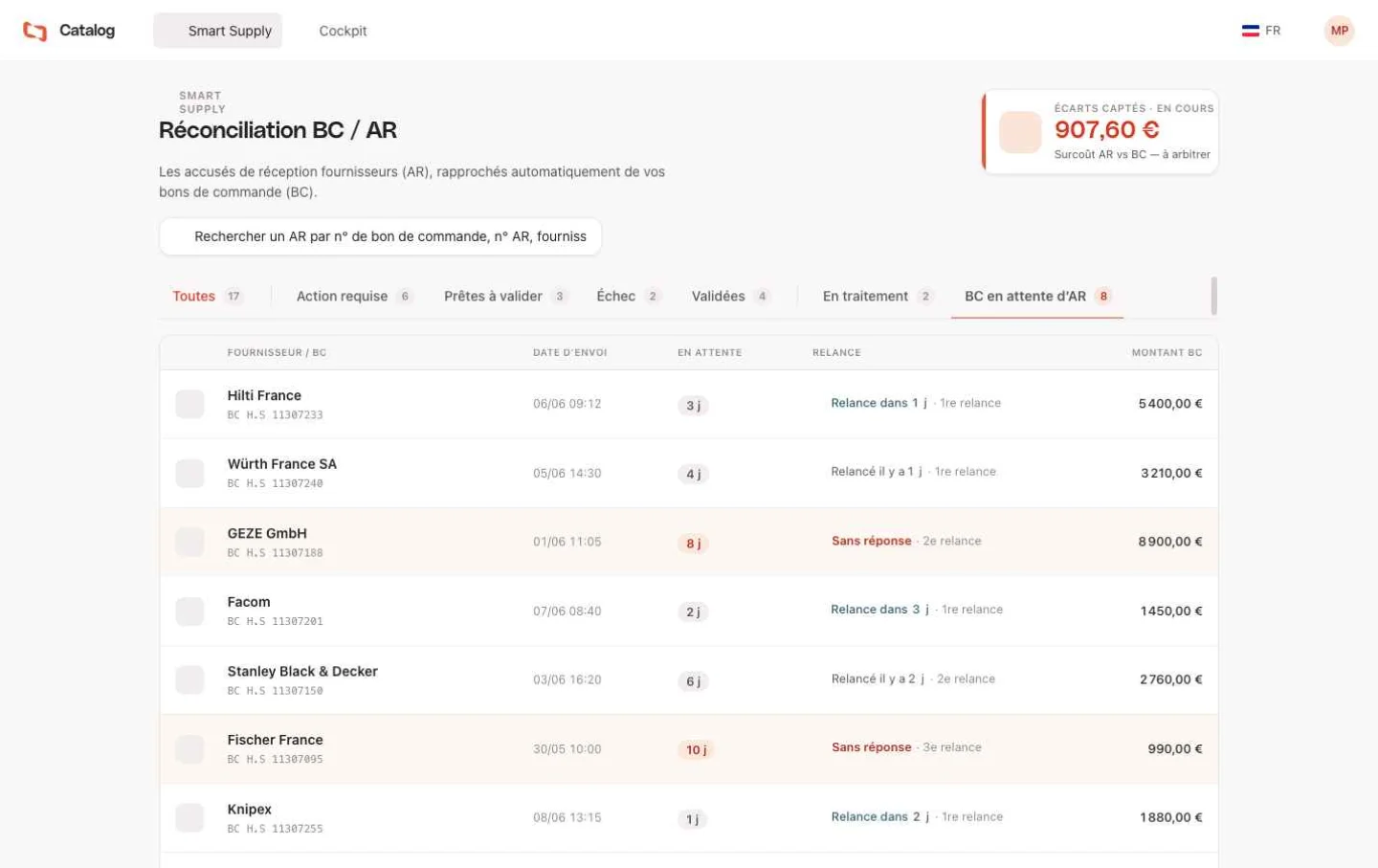Click the En attente column header
Image resolution: width=1378 pixels, height=868 pixels.
(709, 353)
